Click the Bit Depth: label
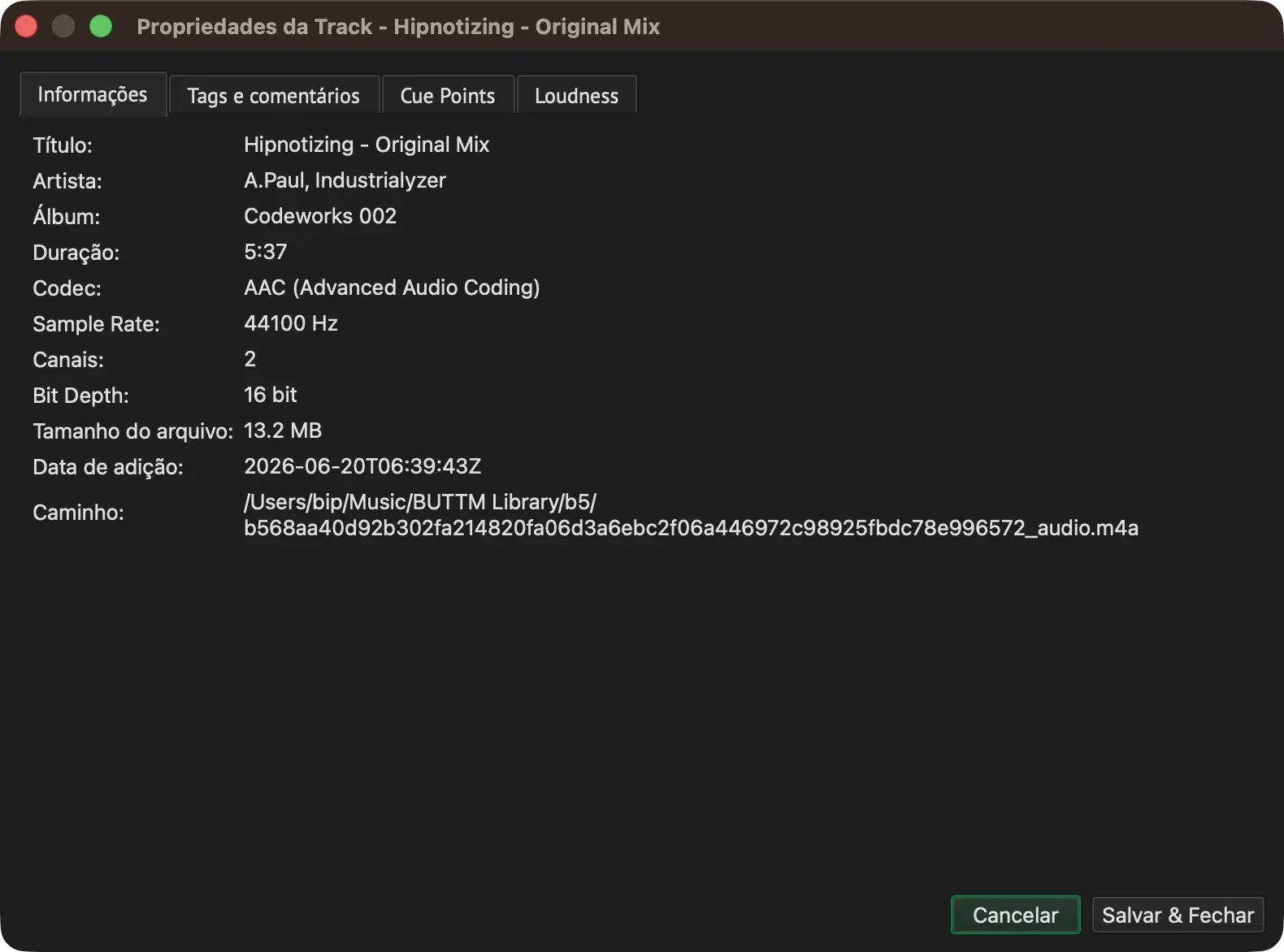The width and height of the screenshot is (1284, 952). pos(81,396)
